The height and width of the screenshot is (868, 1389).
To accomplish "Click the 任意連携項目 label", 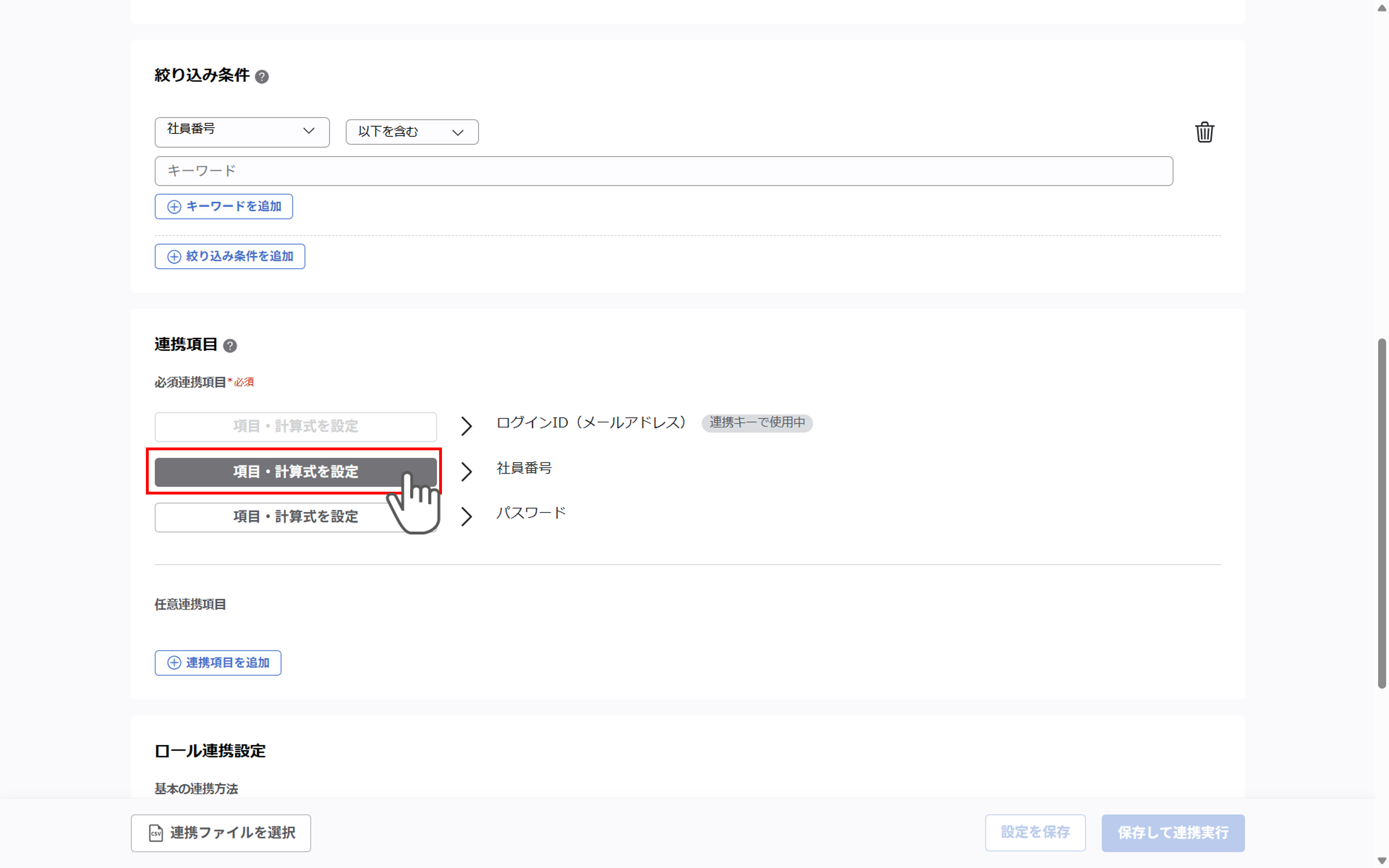I will click(x=190, y=605).
